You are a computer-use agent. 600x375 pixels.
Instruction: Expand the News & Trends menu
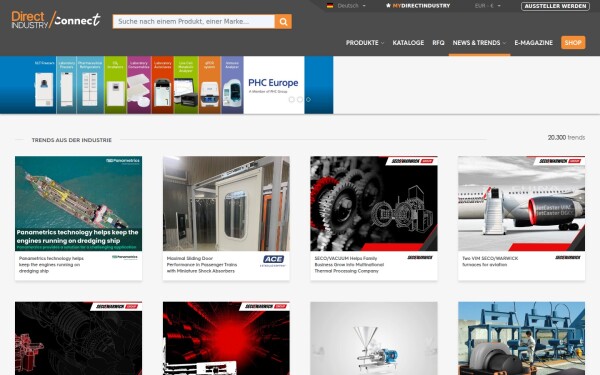pyautogui.click(x=479, y=43)
